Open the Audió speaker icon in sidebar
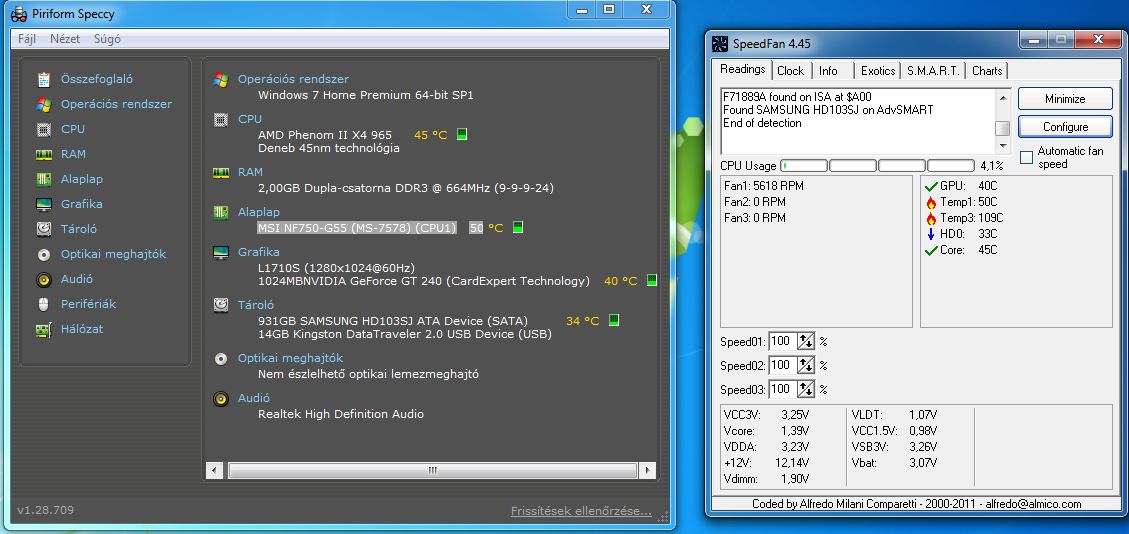 coord(44,279)
